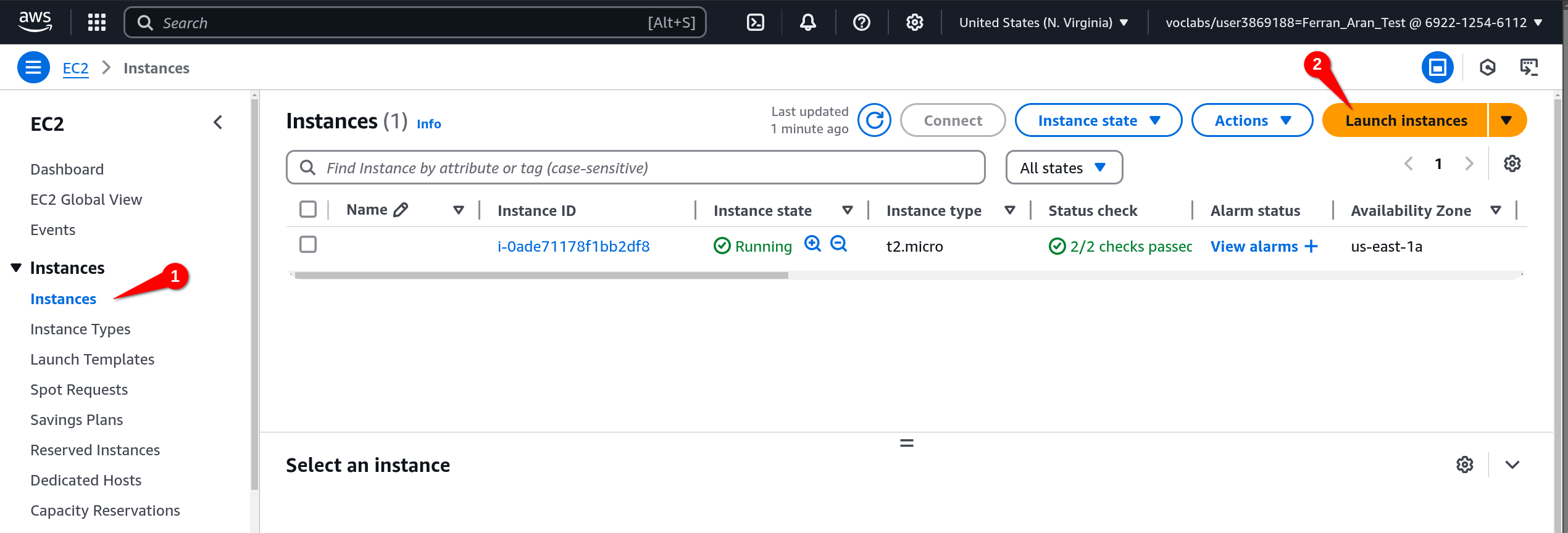Open the AWS services grid menu
Screen dimensions: 1568x533
point(97,23)
